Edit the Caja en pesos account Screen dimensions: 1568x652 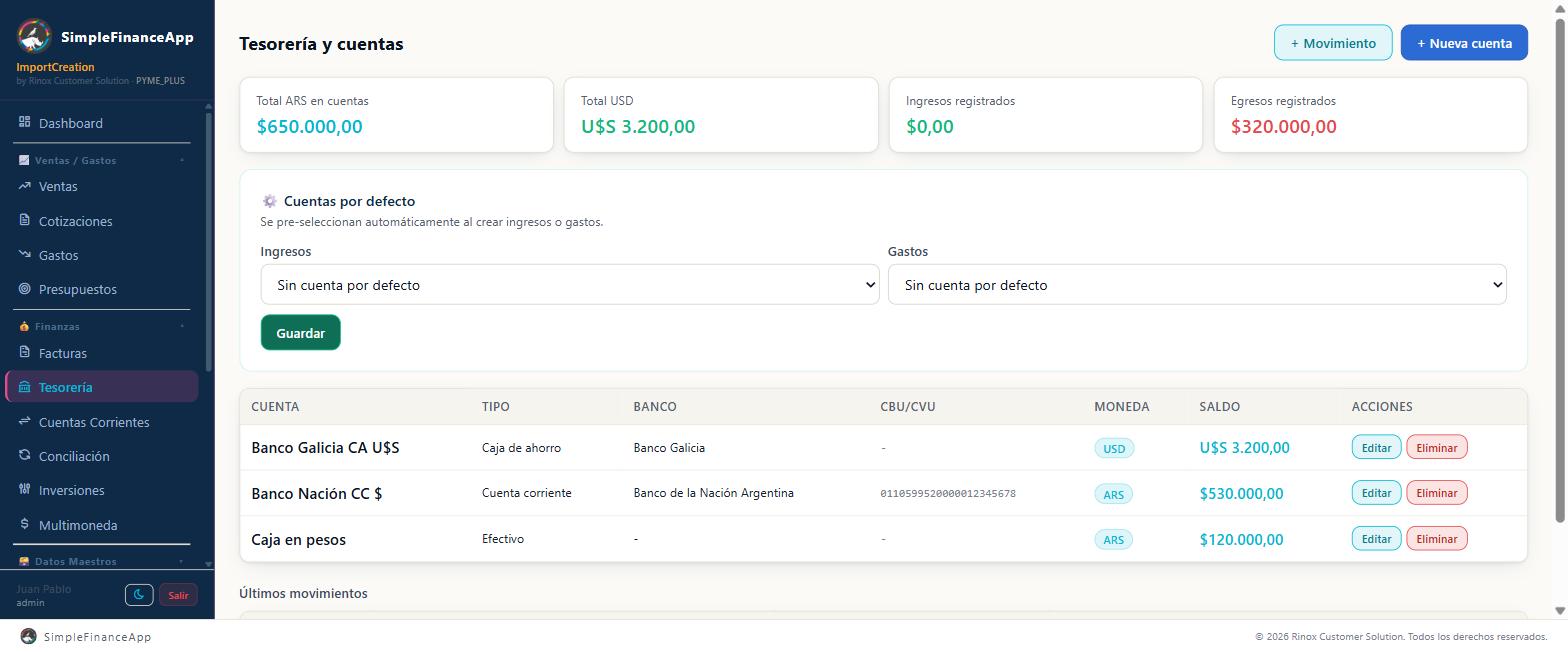pyautogui.click(x=1376, y=539)
